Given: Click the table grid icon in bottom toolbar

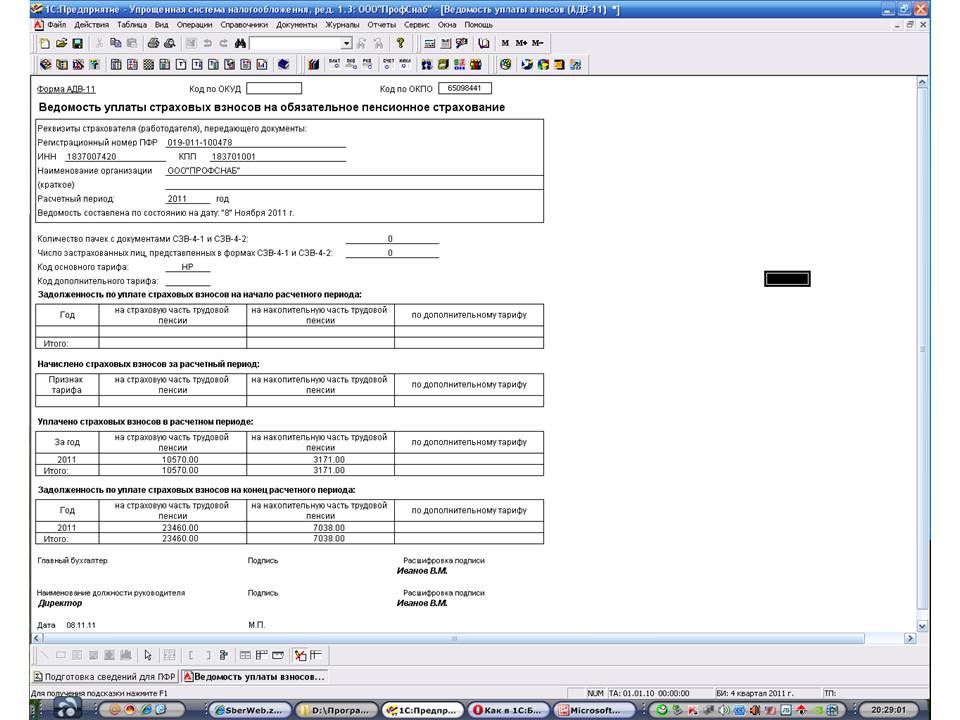Looking at the screenshot, I should click(x=245, y=655).
